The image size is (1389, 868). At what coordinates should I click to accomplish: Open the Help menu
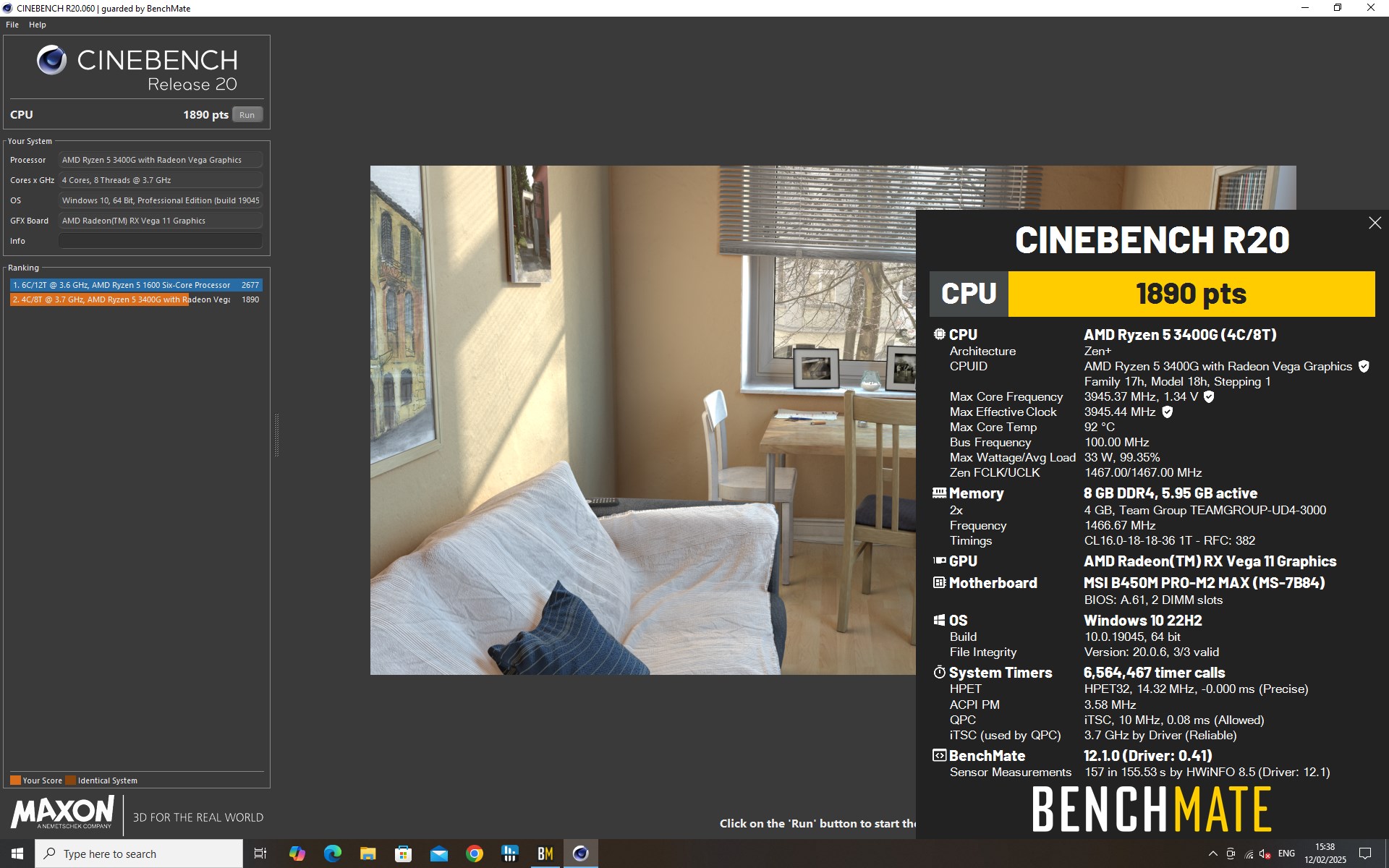[38, 25]
